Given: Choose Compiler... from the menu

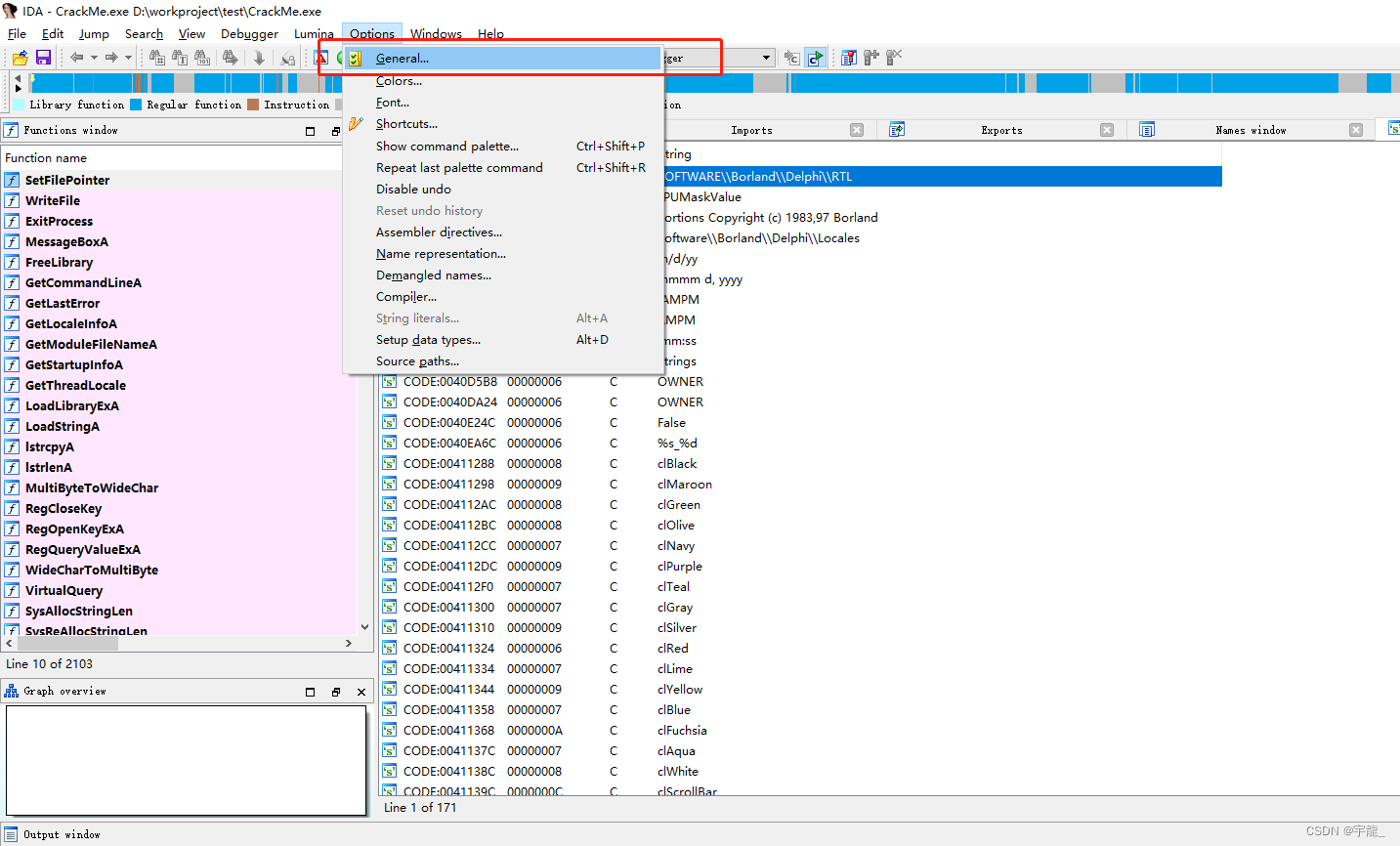Looking at the screenshot, I should 503,296.
